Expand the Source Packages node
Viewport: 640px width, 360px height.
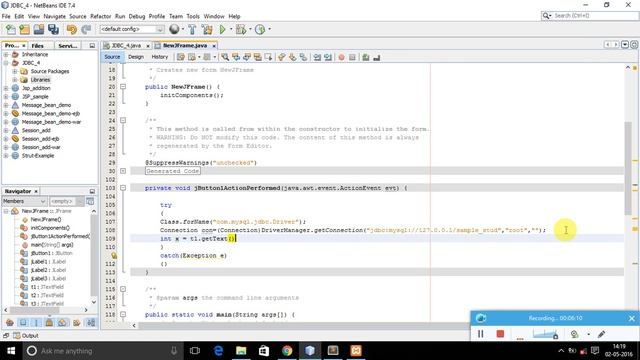[15, 71]
